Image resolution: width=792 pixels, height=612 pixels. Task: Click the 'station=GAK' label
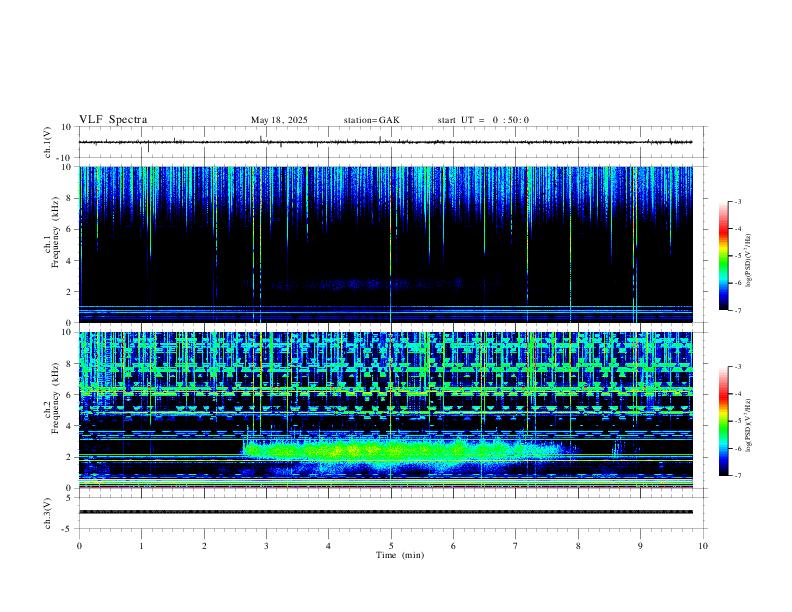371,120
